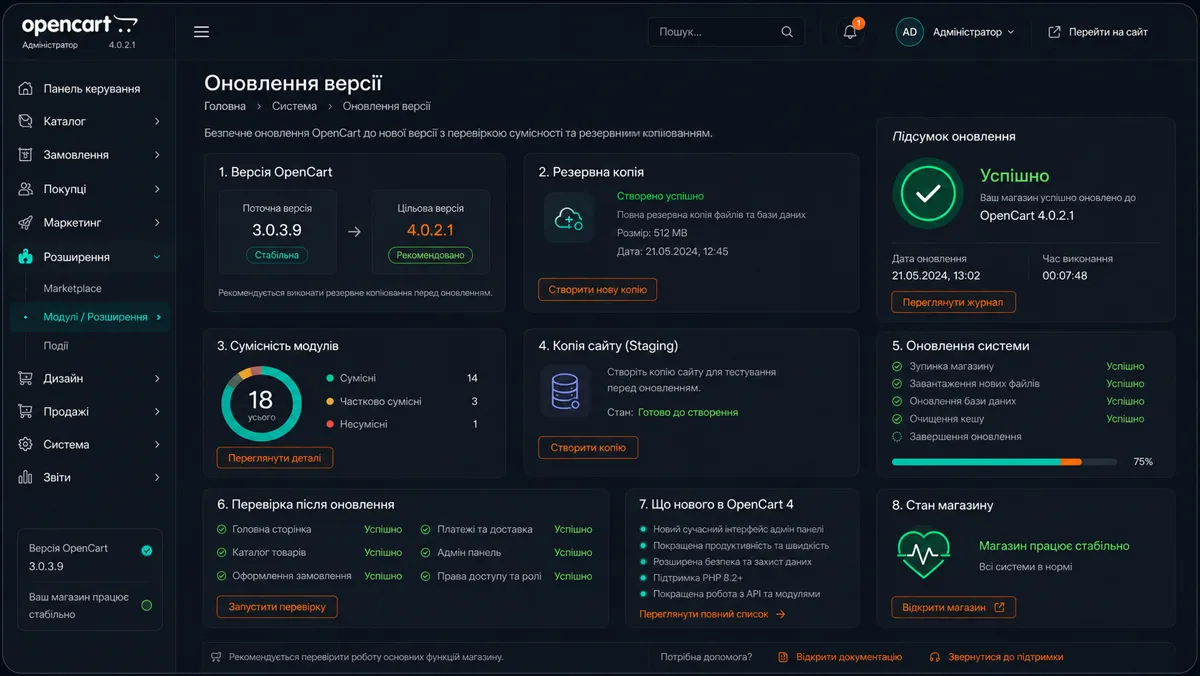Screen dimensions: 1200x676
Task: Click Переглянути журнал button
Action: [953, 302]
